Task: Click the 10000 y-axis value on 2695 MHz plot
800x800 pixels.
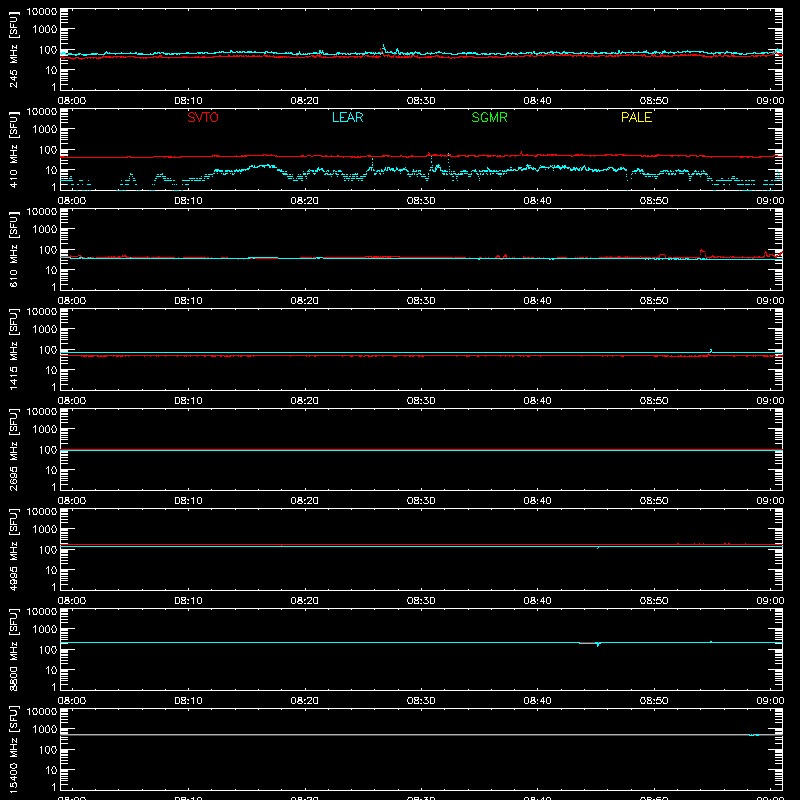Action: tap(42, 412)
